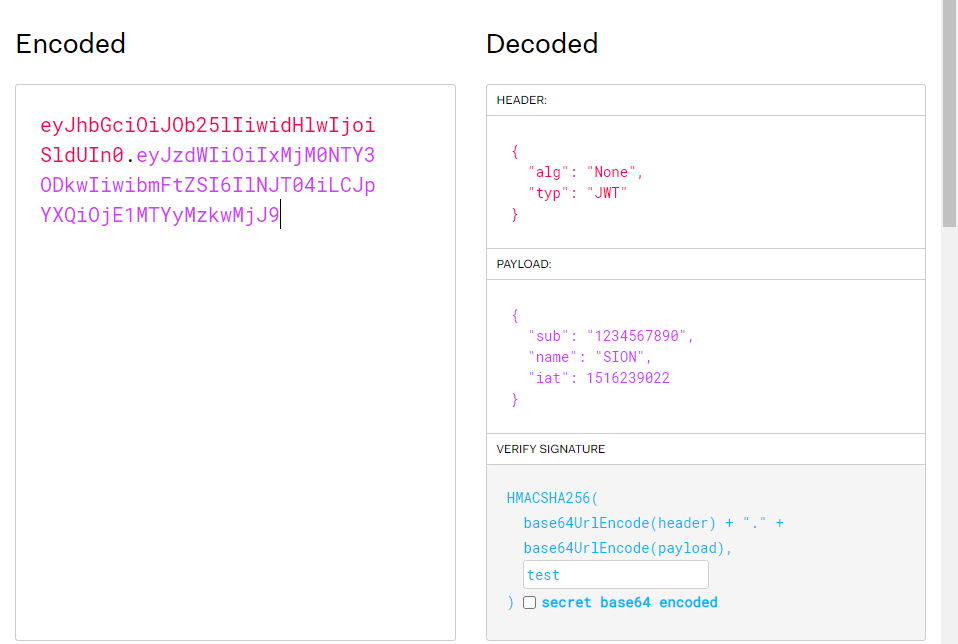
Task: Click the purple token segment 'eyJzdWIiOiIxMjM0NTY3'
Action: point(255,155)
